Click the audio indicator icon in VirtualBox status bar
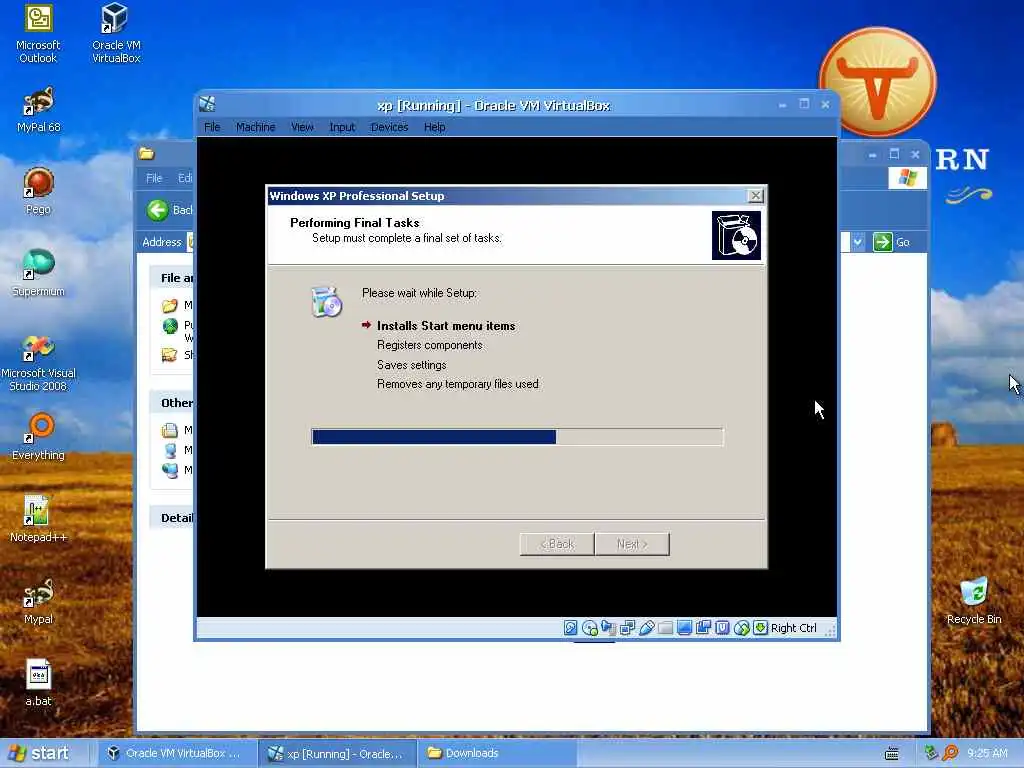Screen dimensions: 1024x768 pos(609,628)
